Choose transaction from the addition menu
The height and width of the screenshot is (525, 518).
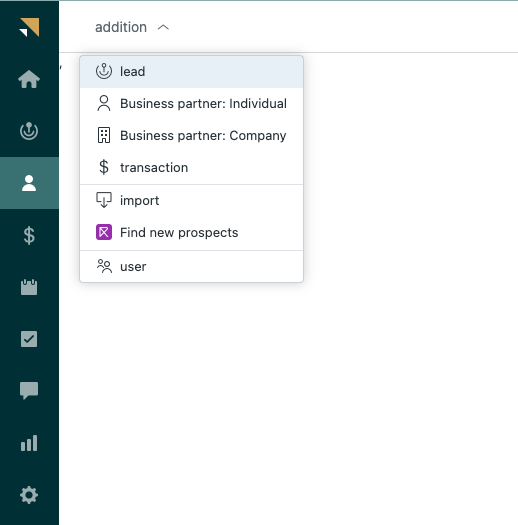click(192, 167)
